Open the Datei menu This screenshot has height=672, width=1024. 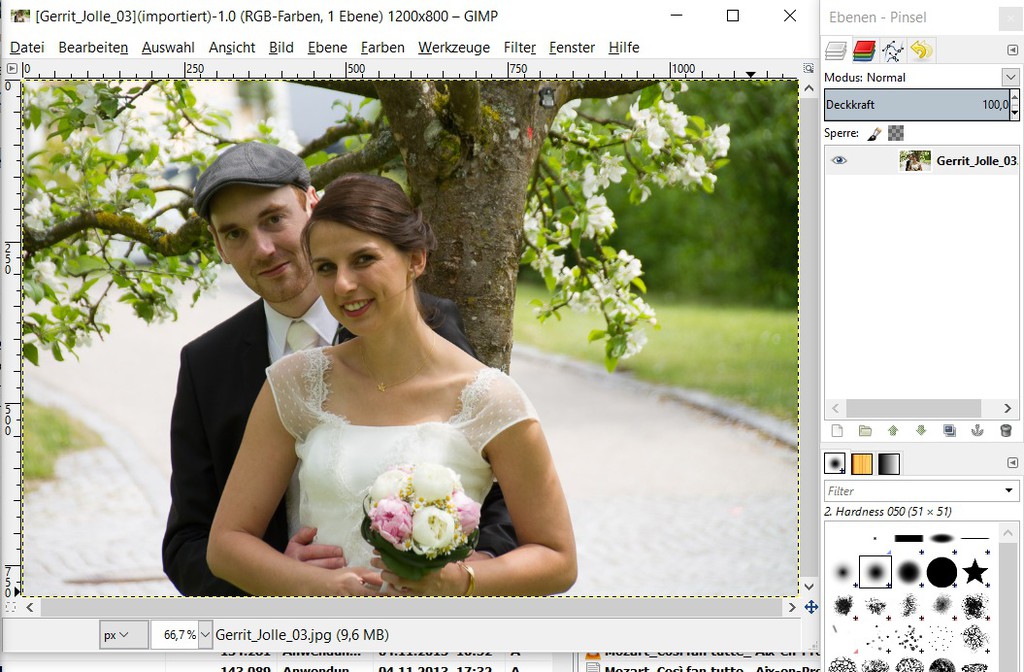[27, 48]
